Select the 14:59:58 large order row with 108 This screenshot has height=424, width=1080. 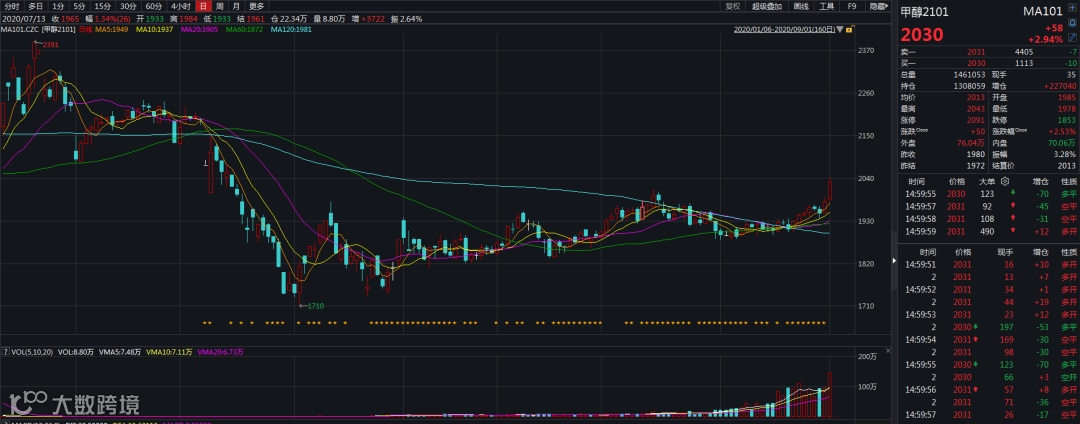click(x=986, y=218)
